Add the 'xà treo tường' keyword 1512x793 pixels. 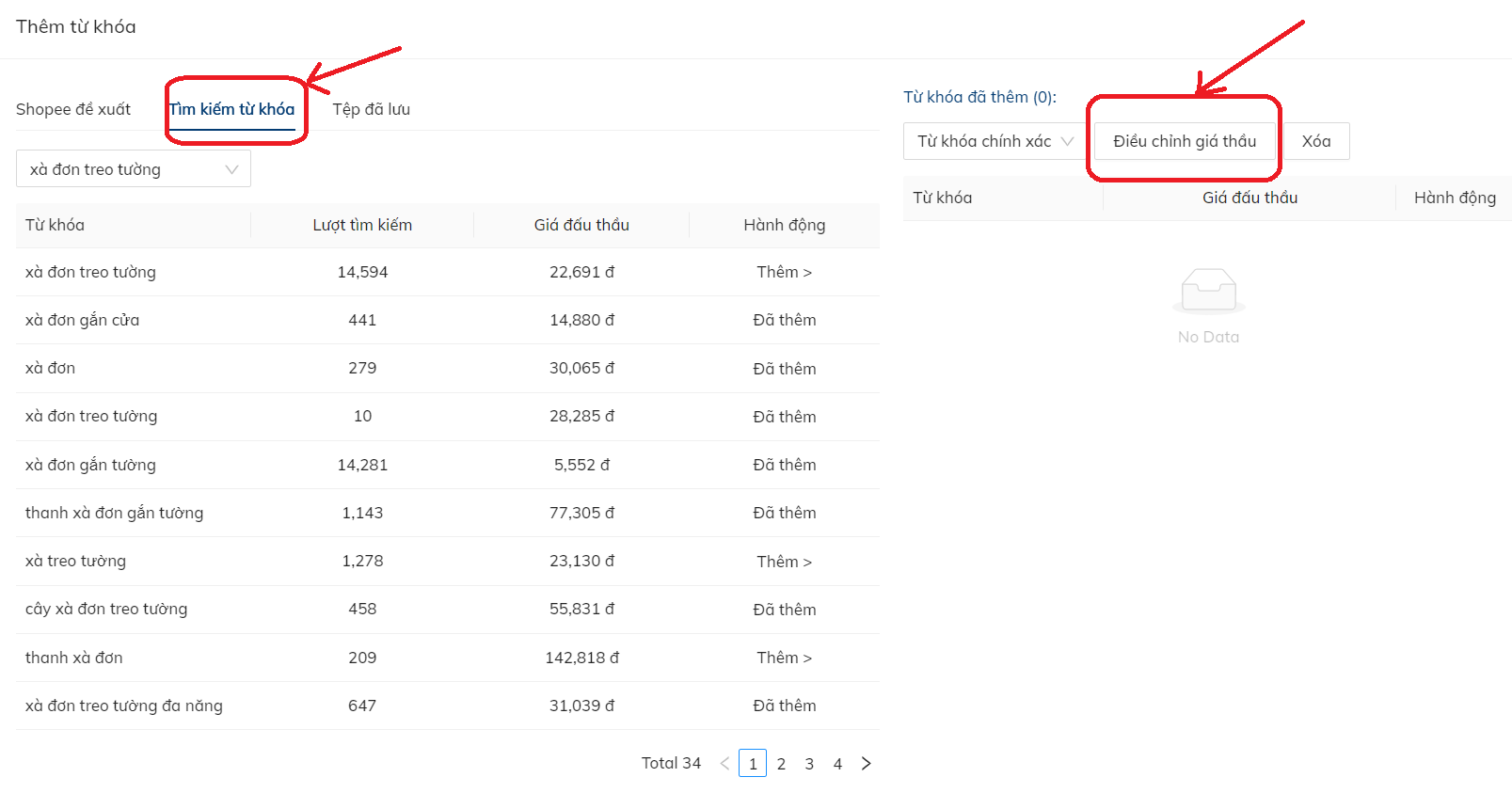pos(784,562)
